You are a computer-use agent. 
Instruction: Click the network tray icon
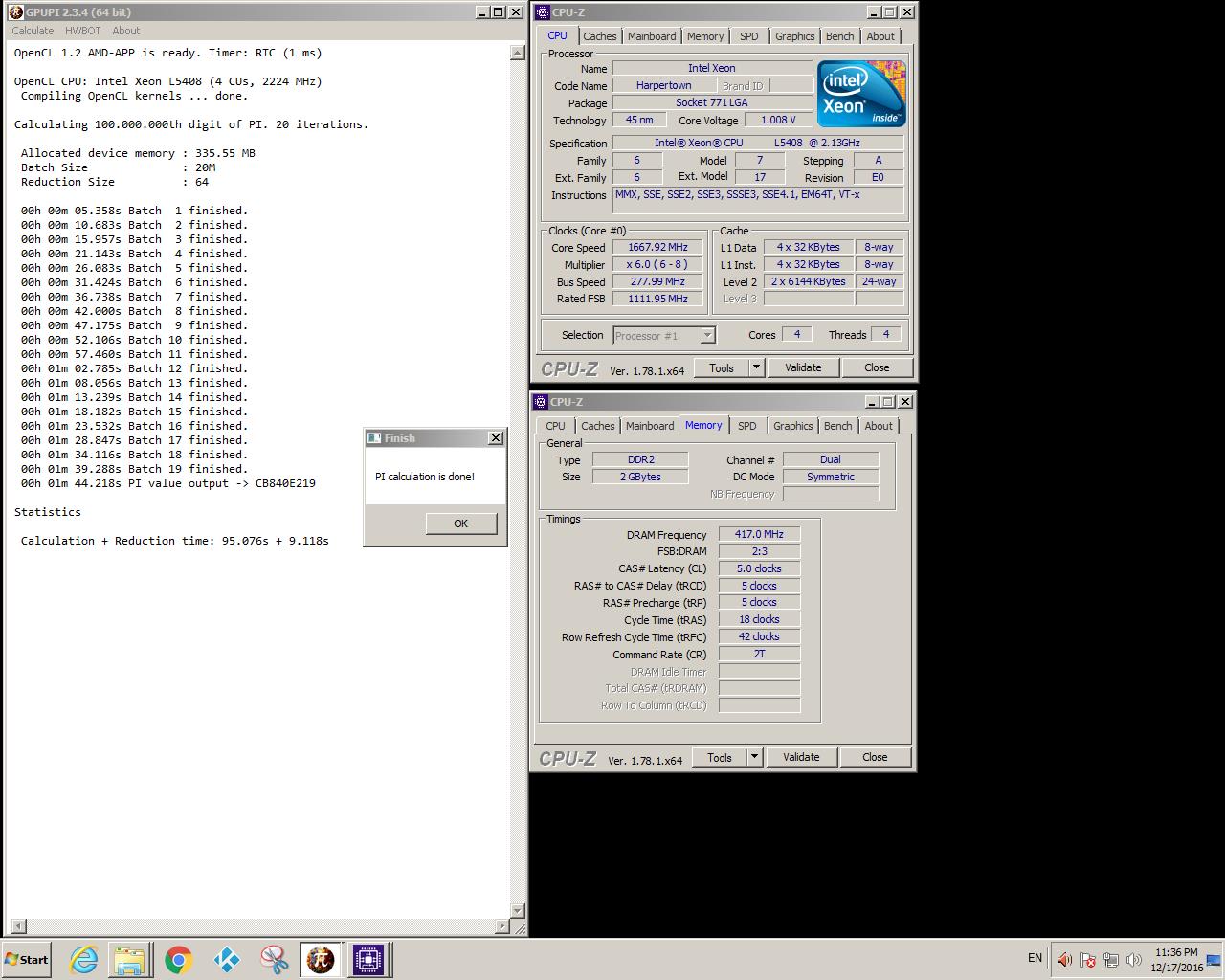(x=1111, y=959)
